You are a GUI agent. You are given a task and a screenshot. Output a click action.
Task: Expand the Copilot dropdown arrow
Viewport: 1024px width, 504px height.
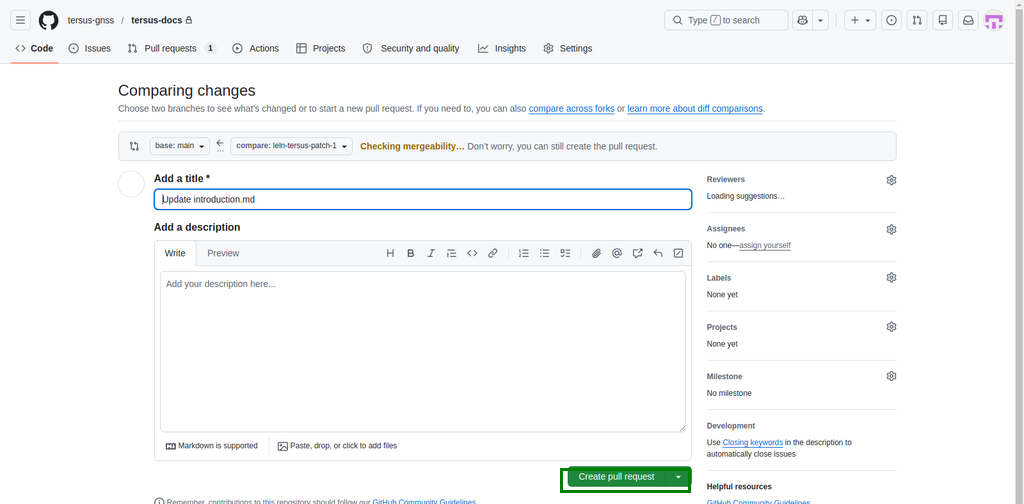click(x=821, y=20)
